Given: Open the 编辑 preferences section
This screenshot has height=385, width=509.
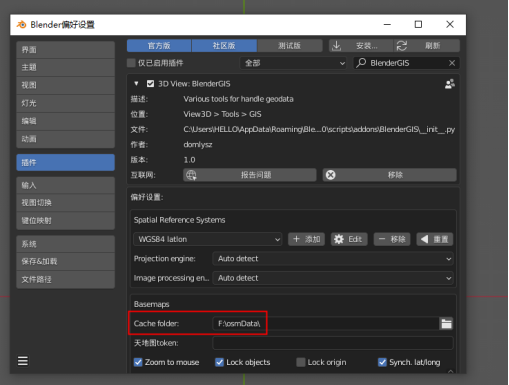Looking at the screenshot, I should pos(66,121).
